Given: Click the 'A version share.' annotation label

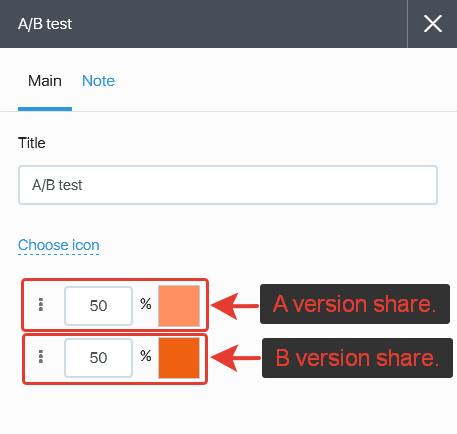Looking at the screenshot, I should tap(355, 304).
